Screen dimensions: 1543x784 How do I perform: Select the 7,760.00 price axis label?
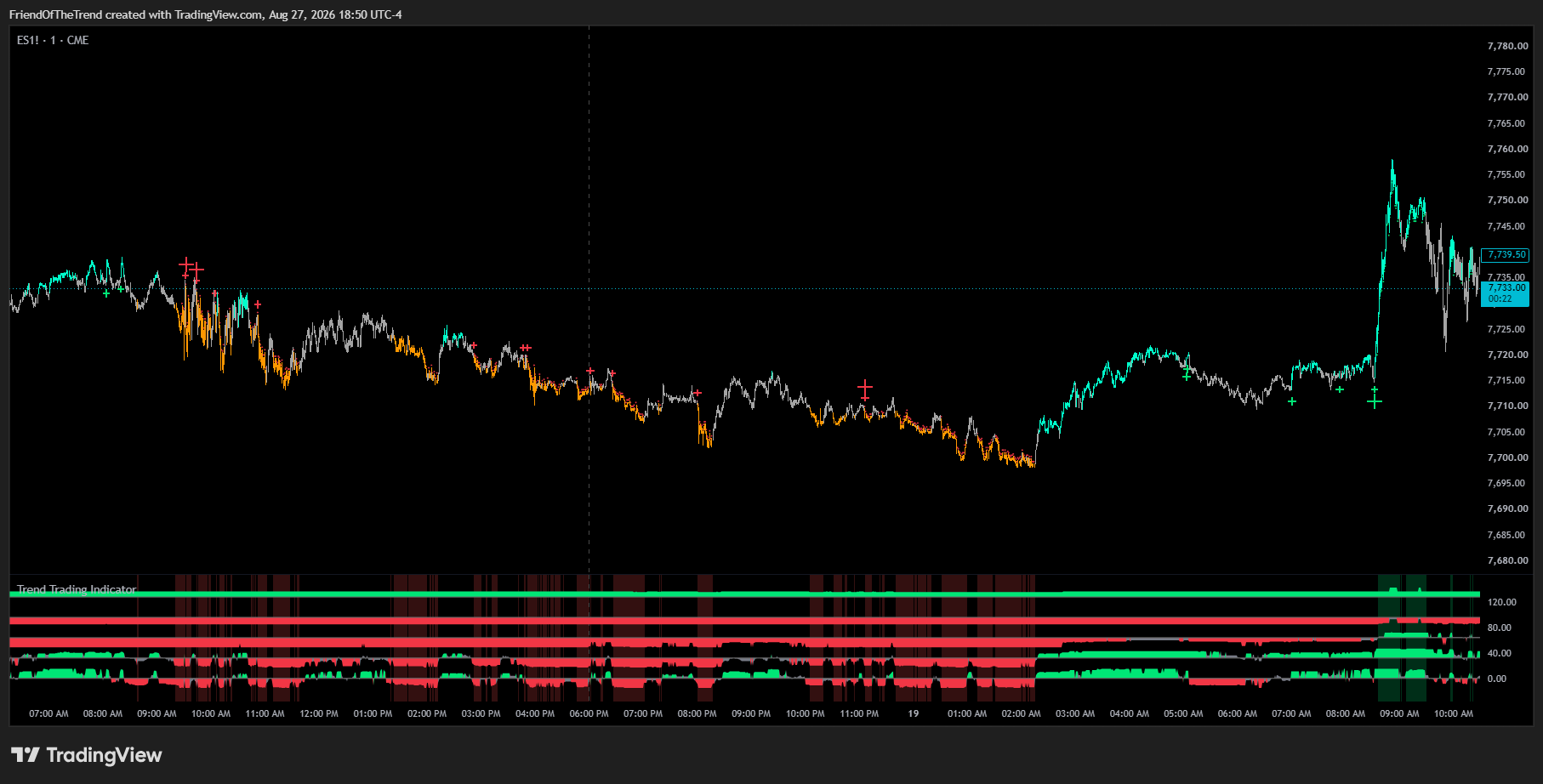[1507, 149]
